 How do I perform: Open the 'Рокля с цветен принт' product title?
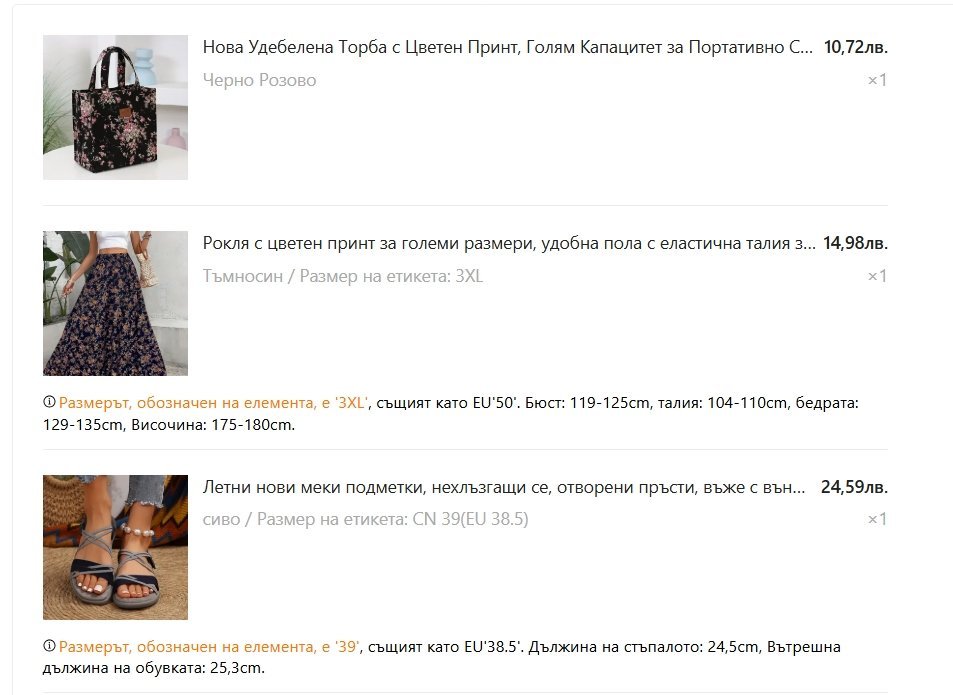point(509,244)
